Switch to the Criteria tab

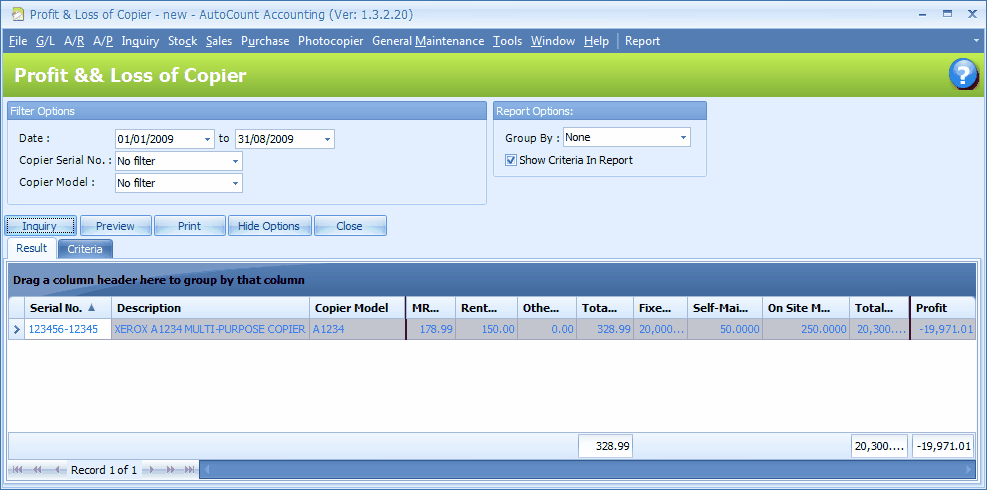[x=85, y=249]
